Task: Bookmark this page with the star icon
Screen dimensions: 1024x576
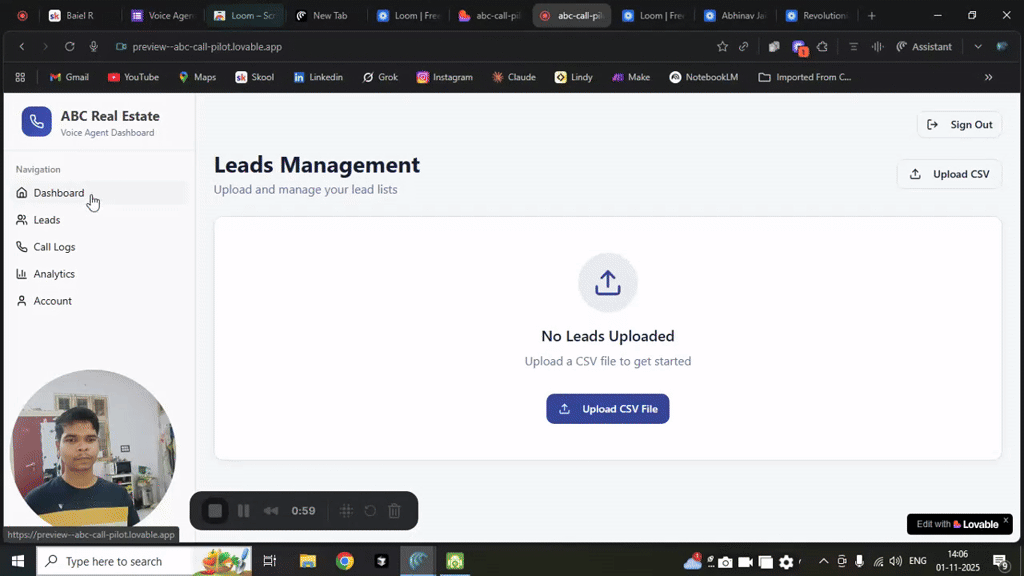Action: tap(722, 46)
